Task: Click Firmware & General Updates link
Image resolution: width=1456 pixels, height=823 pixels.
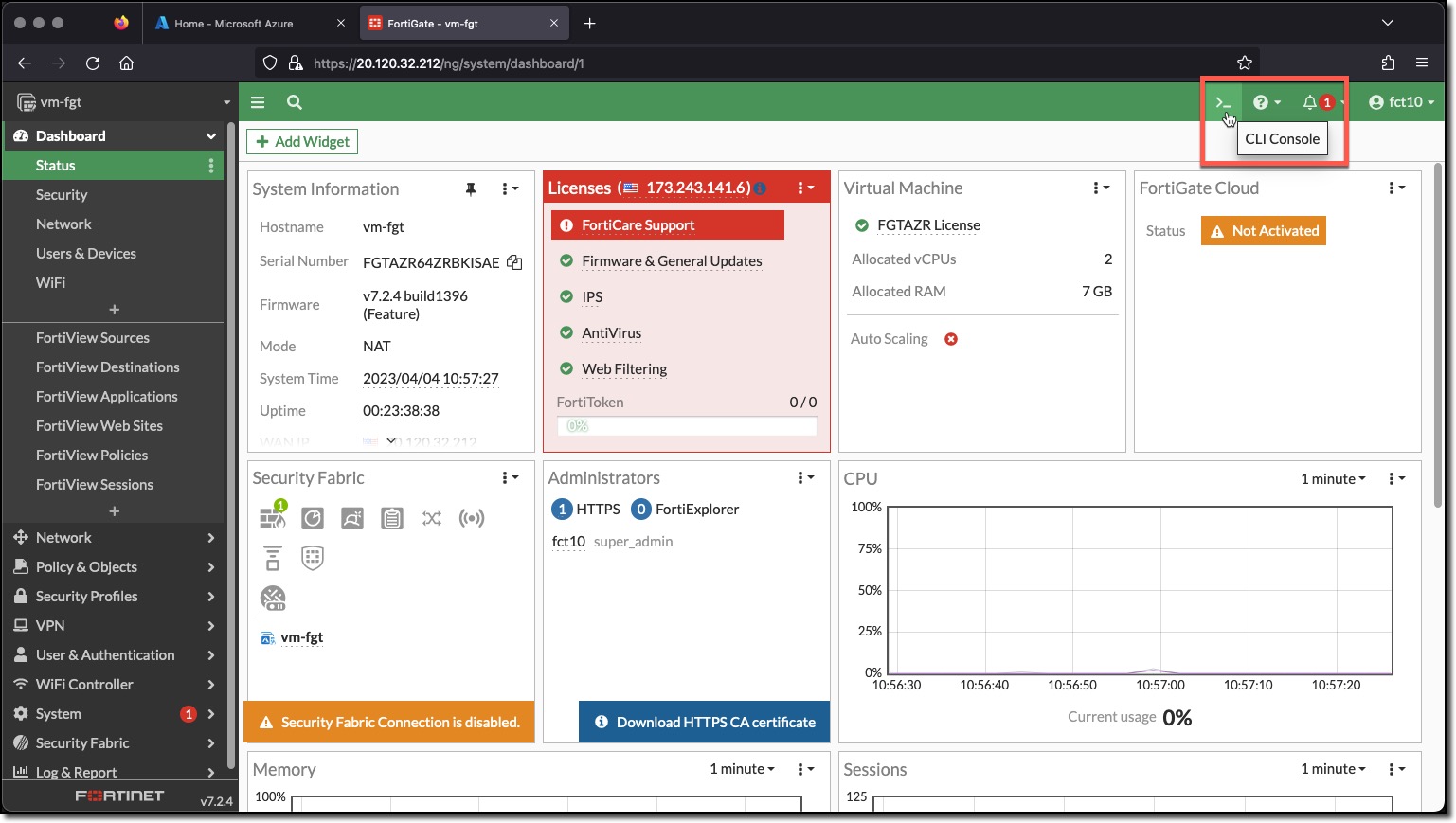Action: click(672, 261)
